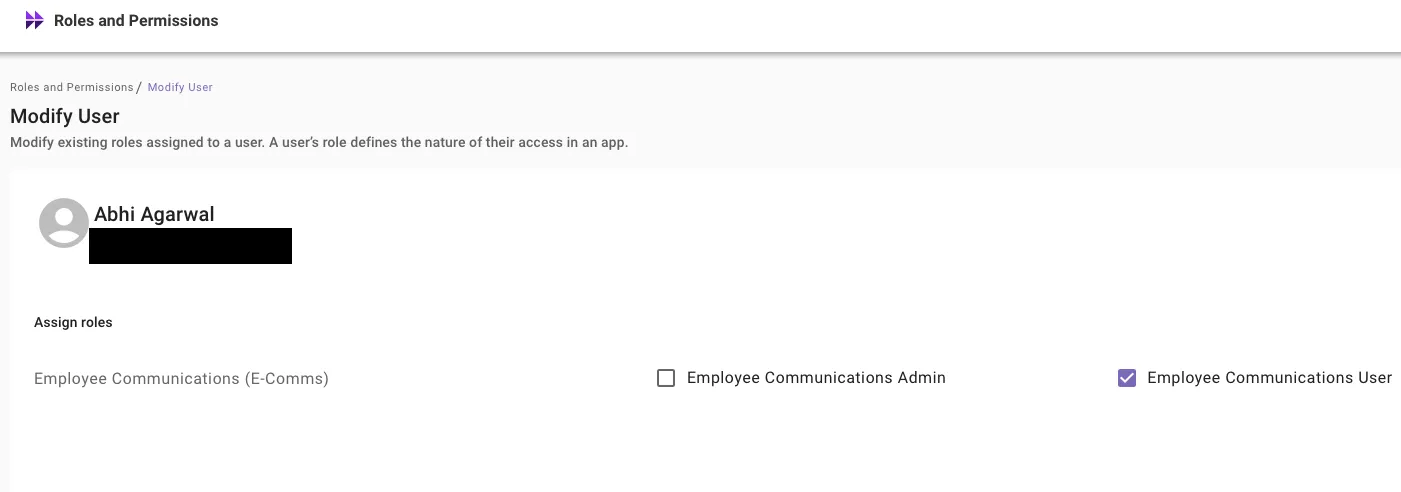Select the 'Modify User' page heading
Screen dimensions: 1401x492
coord(65,116)
